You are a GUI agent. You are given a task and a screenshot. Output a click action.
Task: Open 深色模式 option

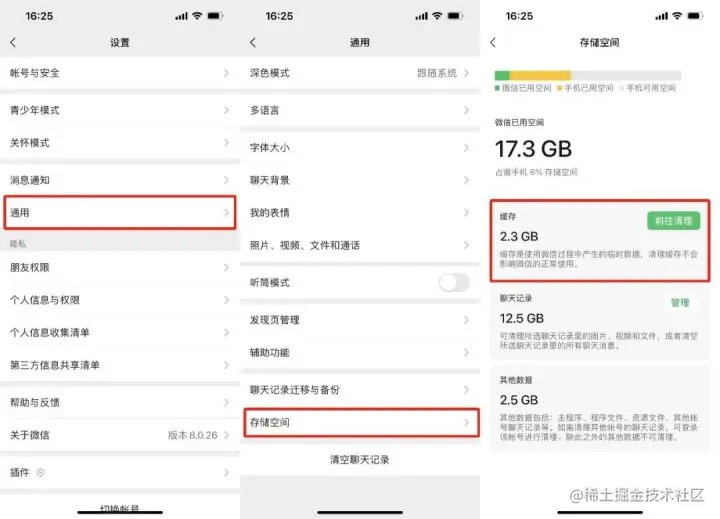pyautogui.click(x=360, y=73)
